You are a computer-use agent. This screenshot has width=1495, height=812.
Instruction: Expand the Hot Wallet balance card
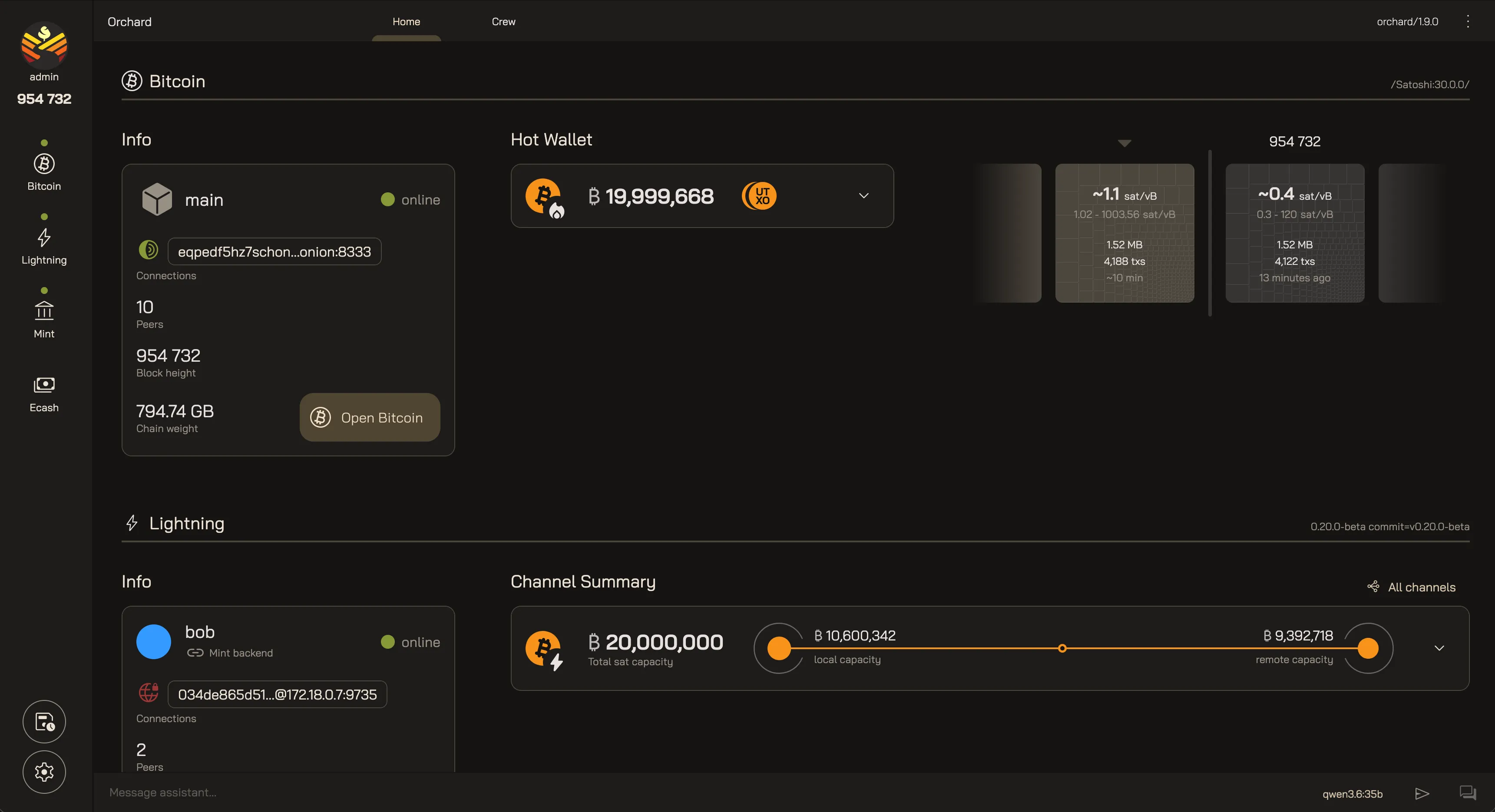point(863,195)
